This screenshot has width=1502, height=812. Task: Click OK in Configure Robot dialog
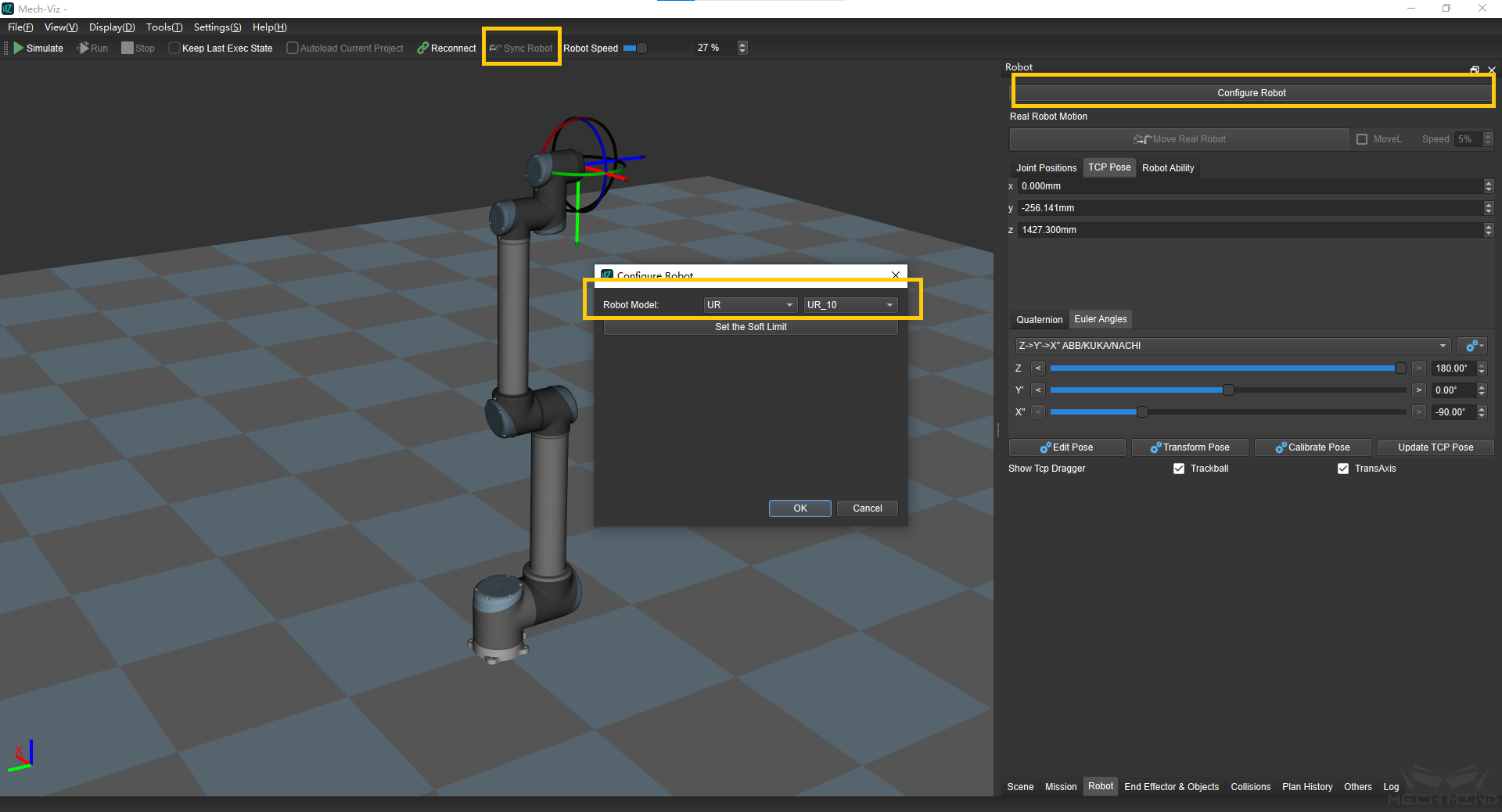click(800, 508)
